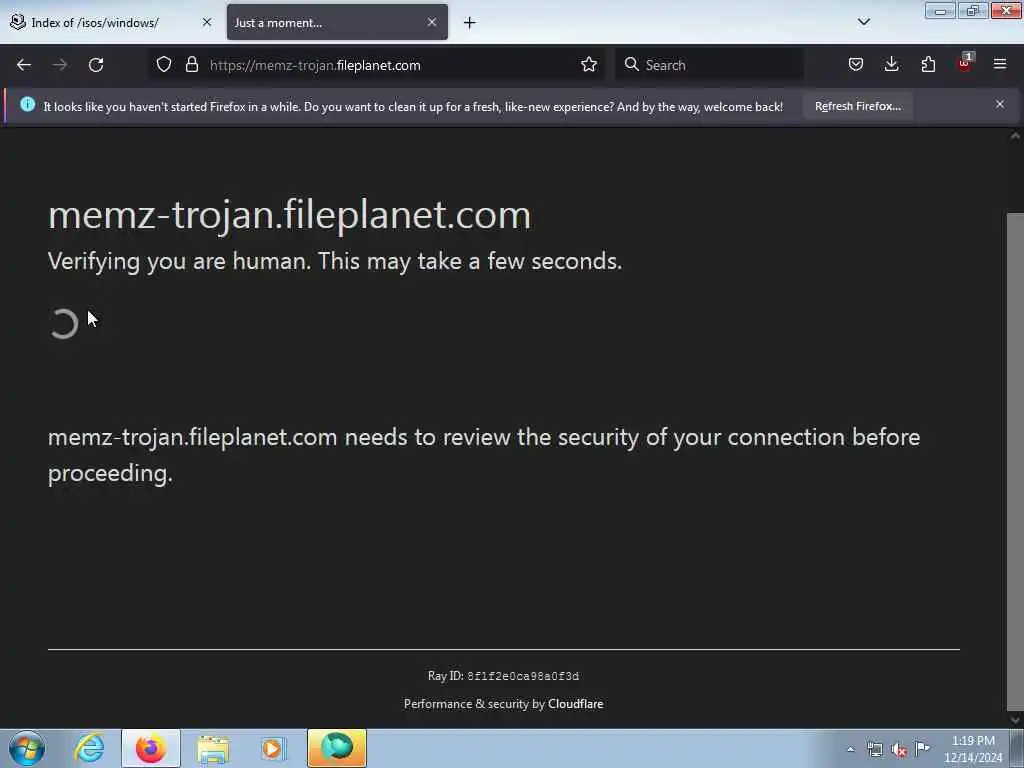Click the Firefox taskbar icon

tap(150, 748)
